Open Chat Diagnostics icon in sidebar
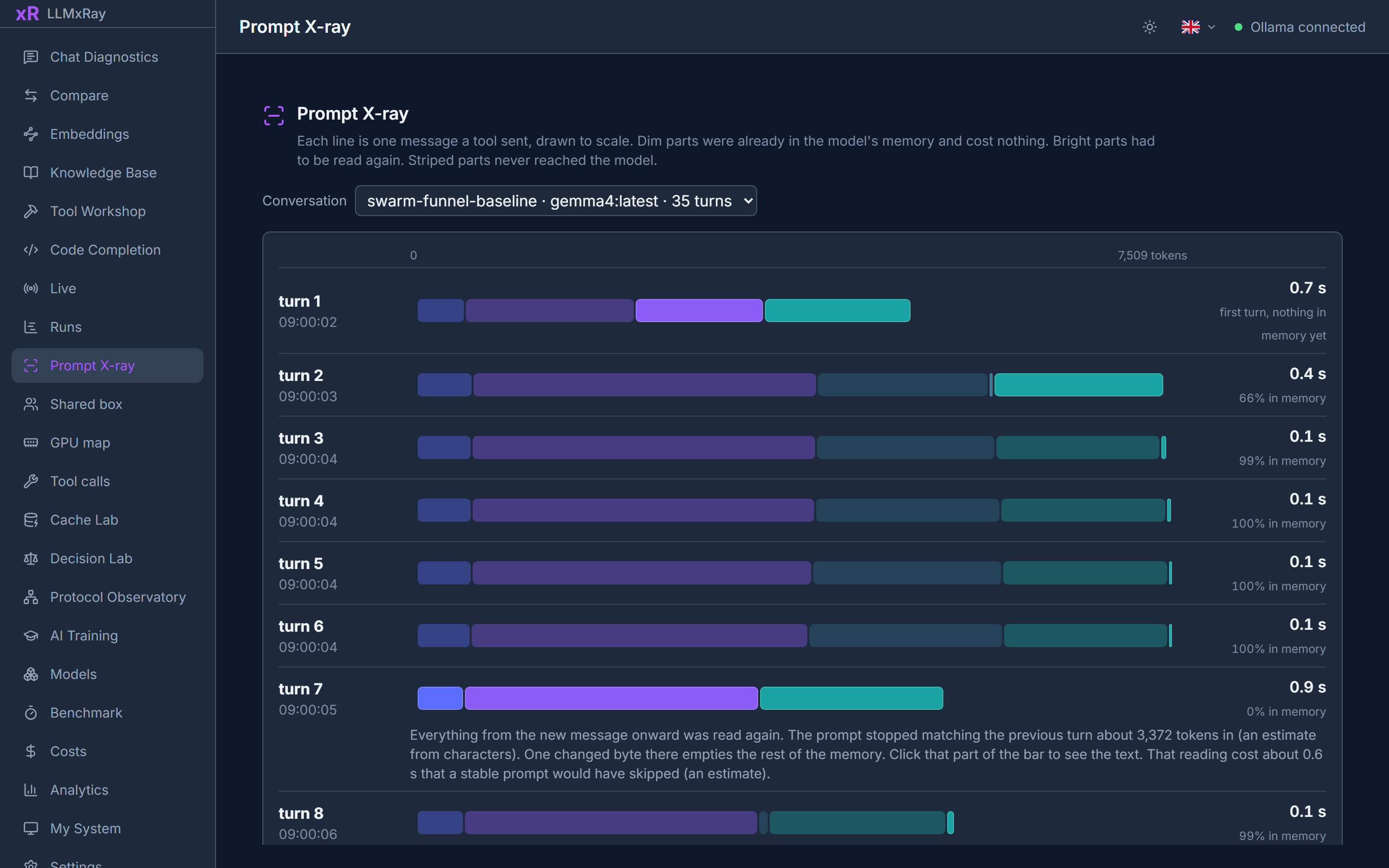 pyautogui.click(x=31, y=57)
